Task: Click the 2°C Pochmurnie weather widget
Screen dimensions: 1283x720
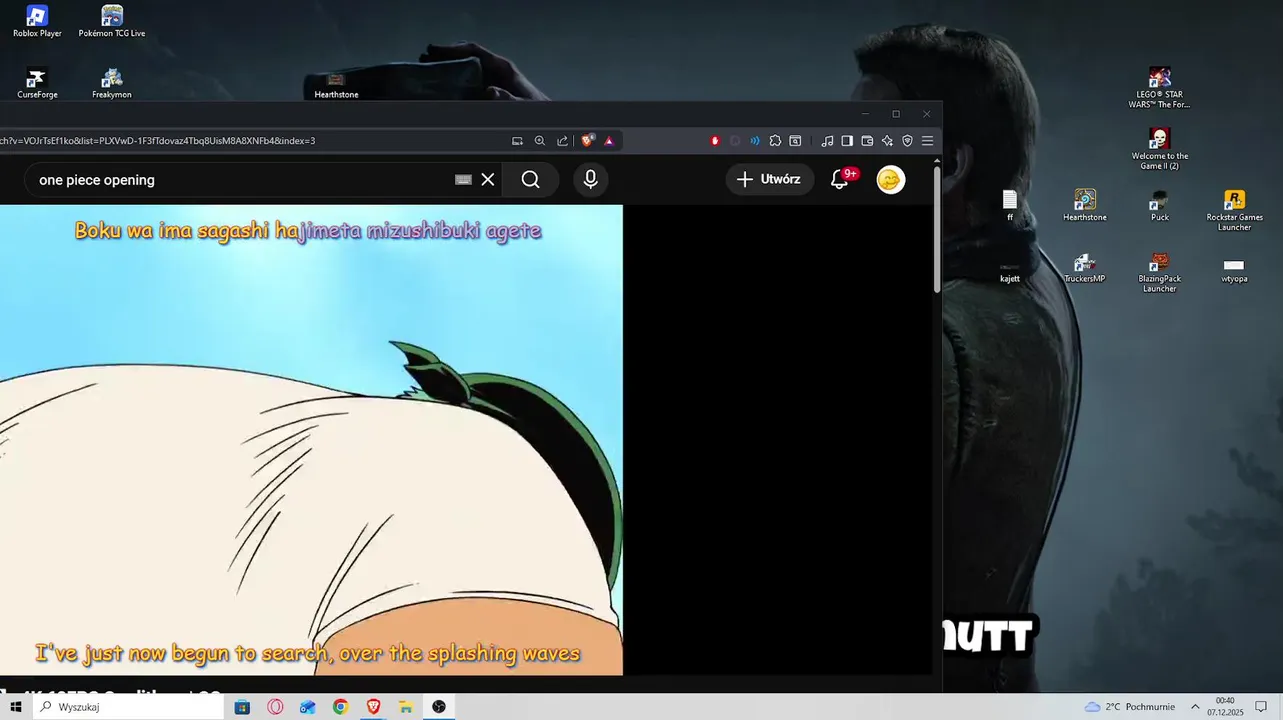Action: pyautogui.click(x=1130, y=707)
